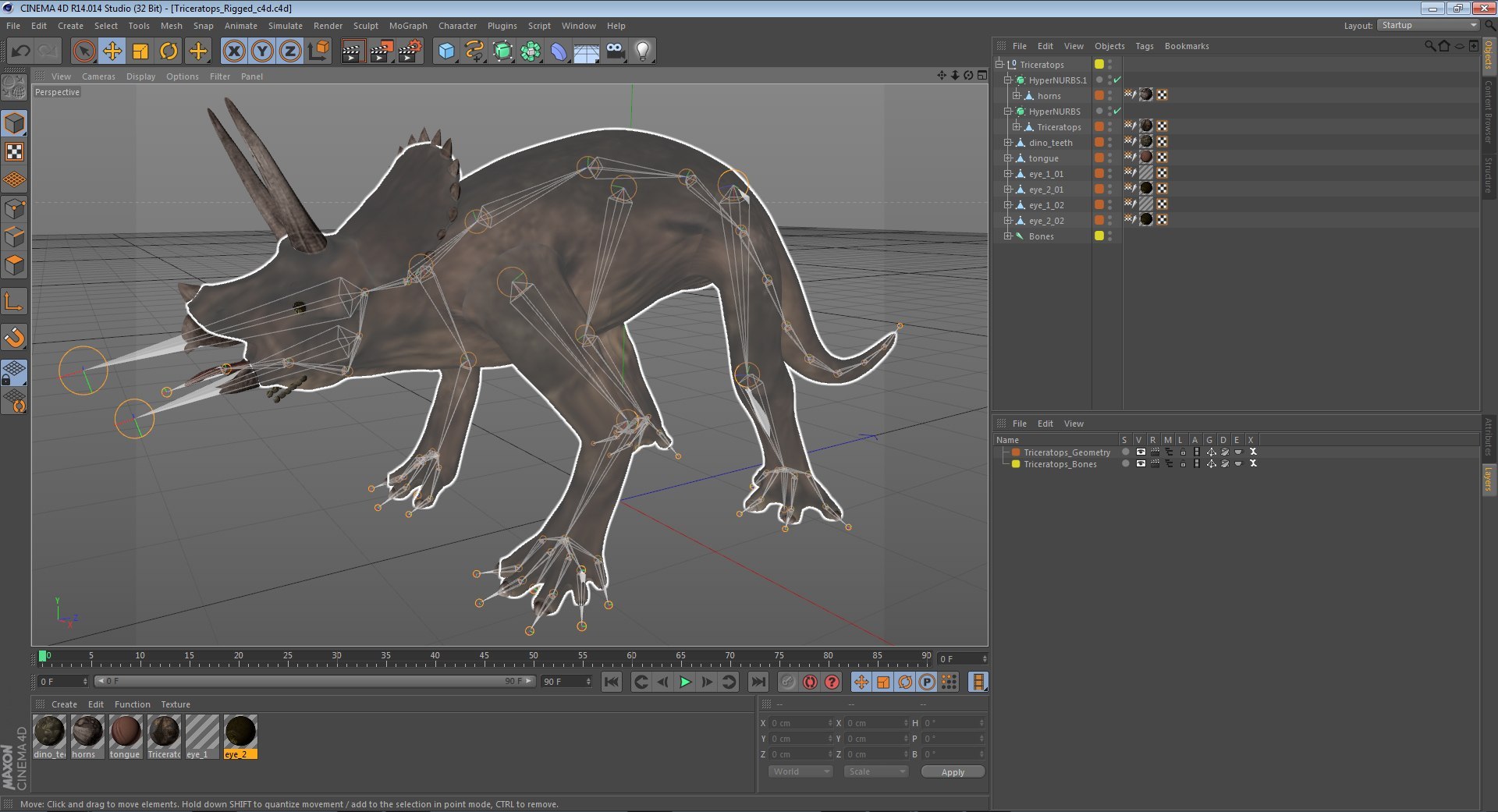Open render to picture viewer
Screen dimensions: 1498x812
[x=382, y=51]
